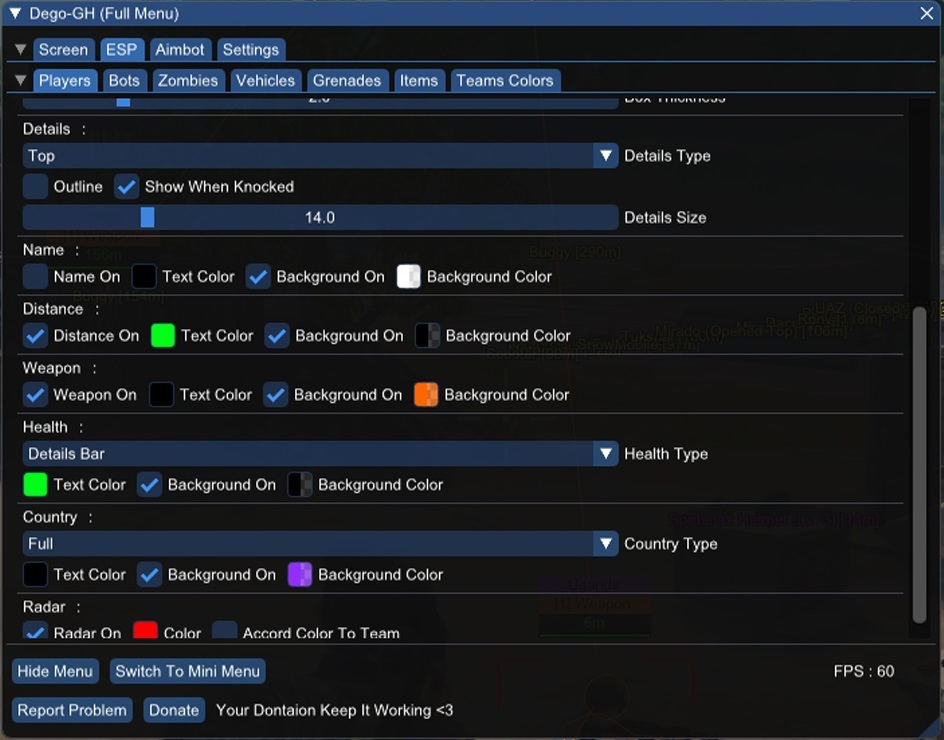Open the Details Type dropdown showing Top
The height and width of the screenshot is (740, 944).
tap(320, 156)
